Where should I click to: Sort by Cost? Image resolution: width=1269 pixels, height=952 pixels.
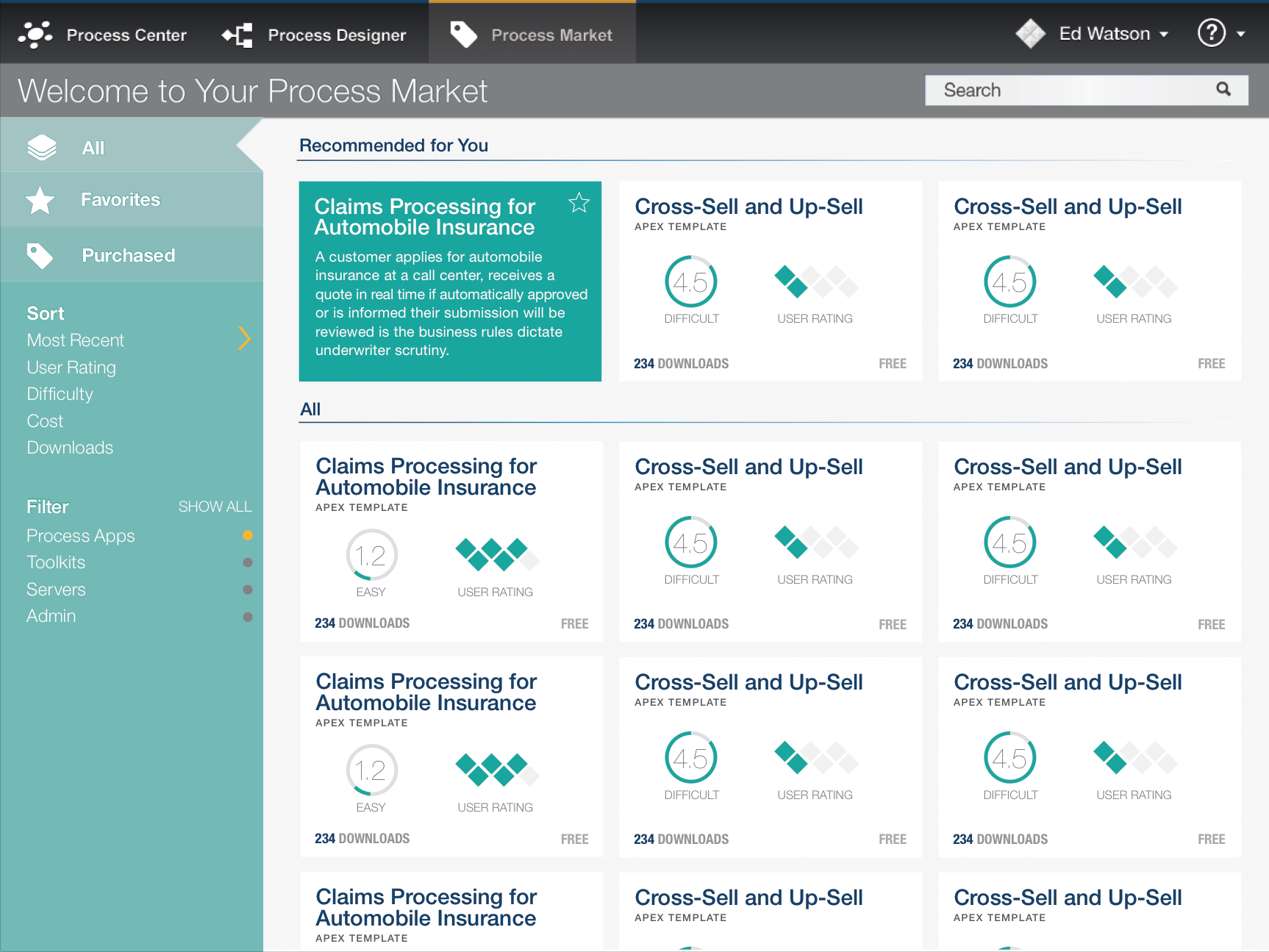tap(45, 421)
